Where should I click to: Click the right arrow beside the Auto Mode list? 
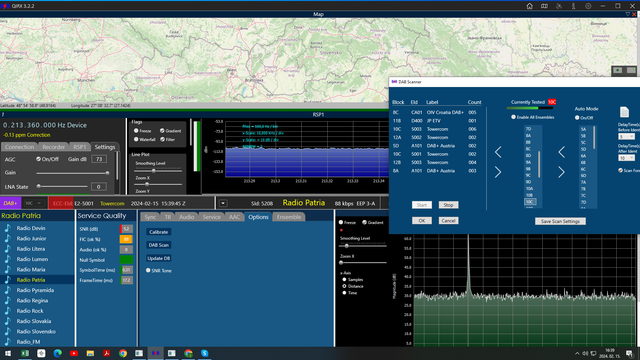point(561,172)
